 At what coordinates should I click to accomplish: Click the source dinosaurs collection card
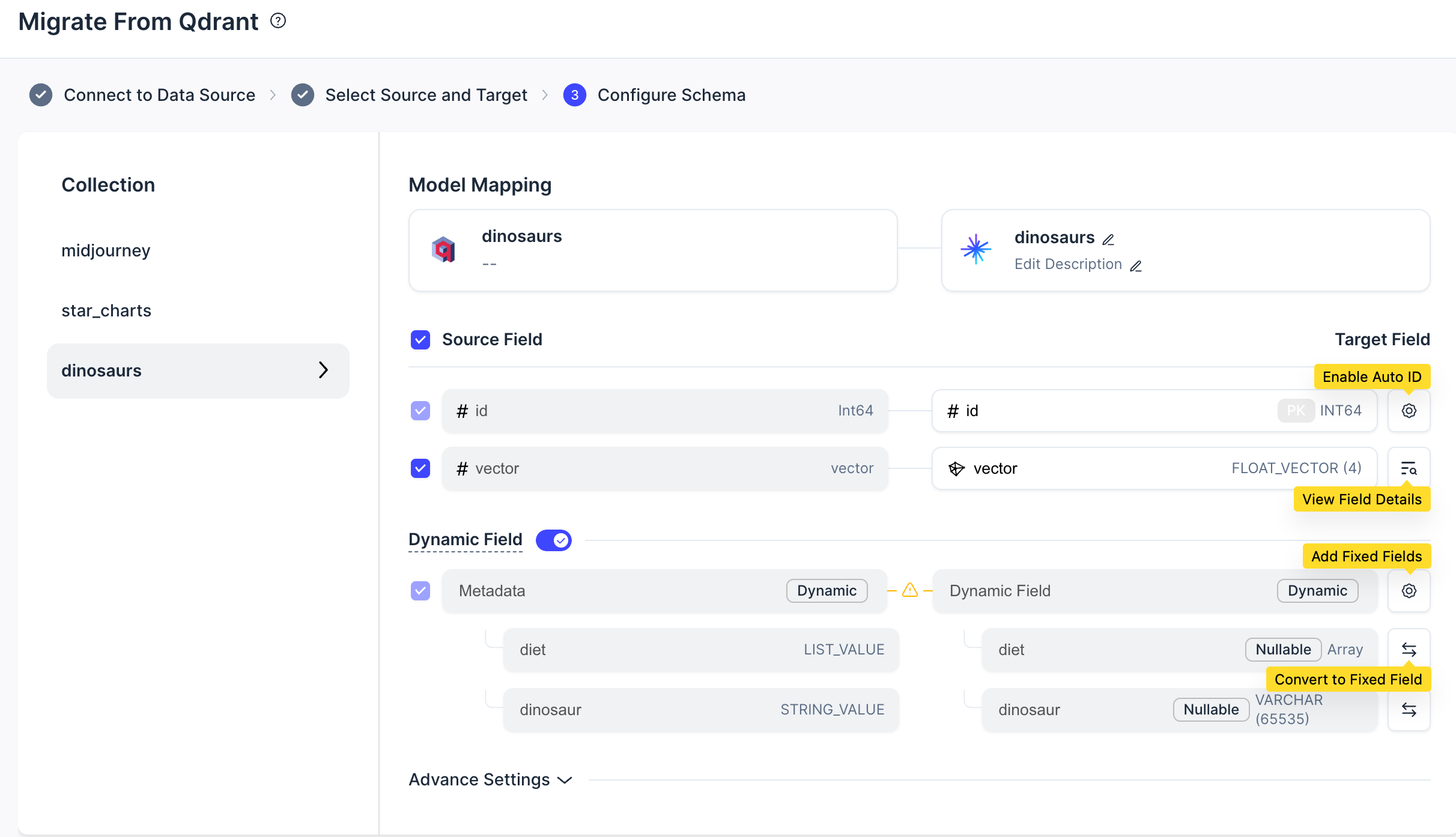653,250
